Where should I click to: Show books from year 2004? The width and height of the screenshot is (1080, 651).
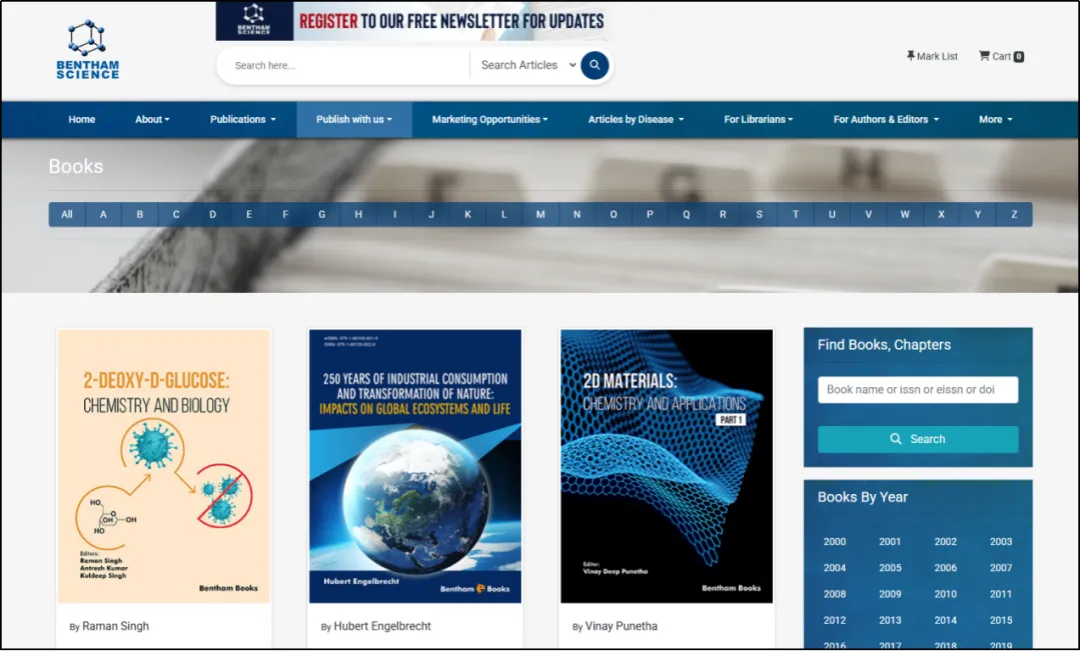click(x=835, y=568)
